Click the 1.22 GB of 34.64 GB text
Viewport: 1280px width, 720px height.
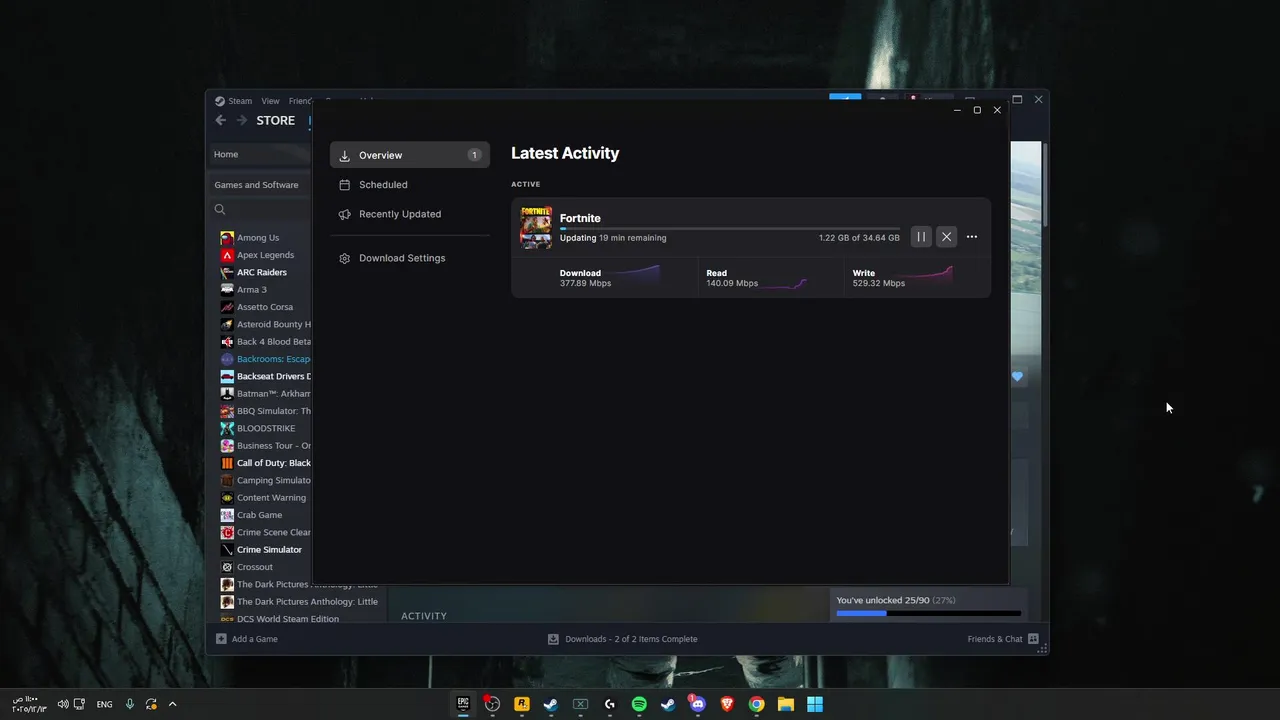tap(859, 238)
